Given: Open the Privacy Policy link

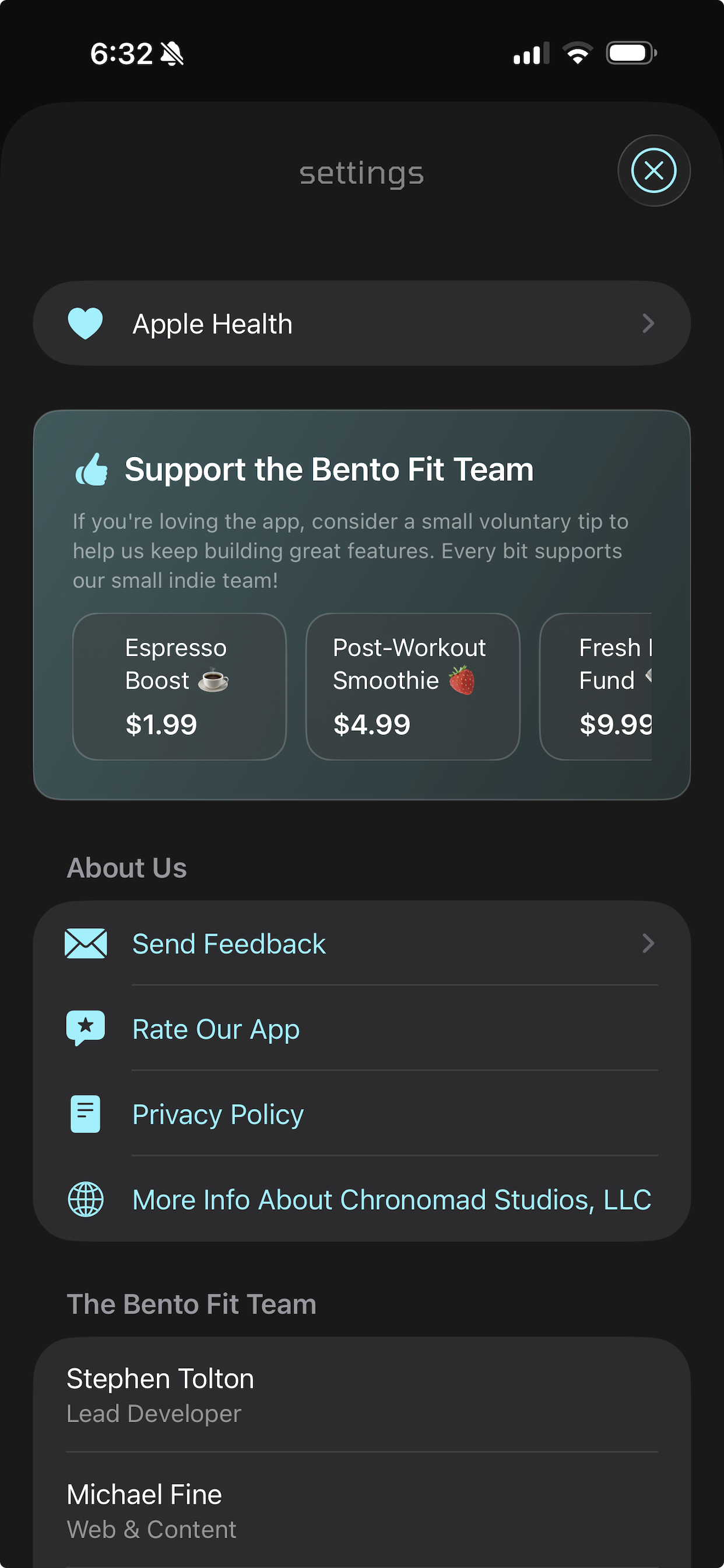Looking at the screenshot, I should click(218, 1115).
